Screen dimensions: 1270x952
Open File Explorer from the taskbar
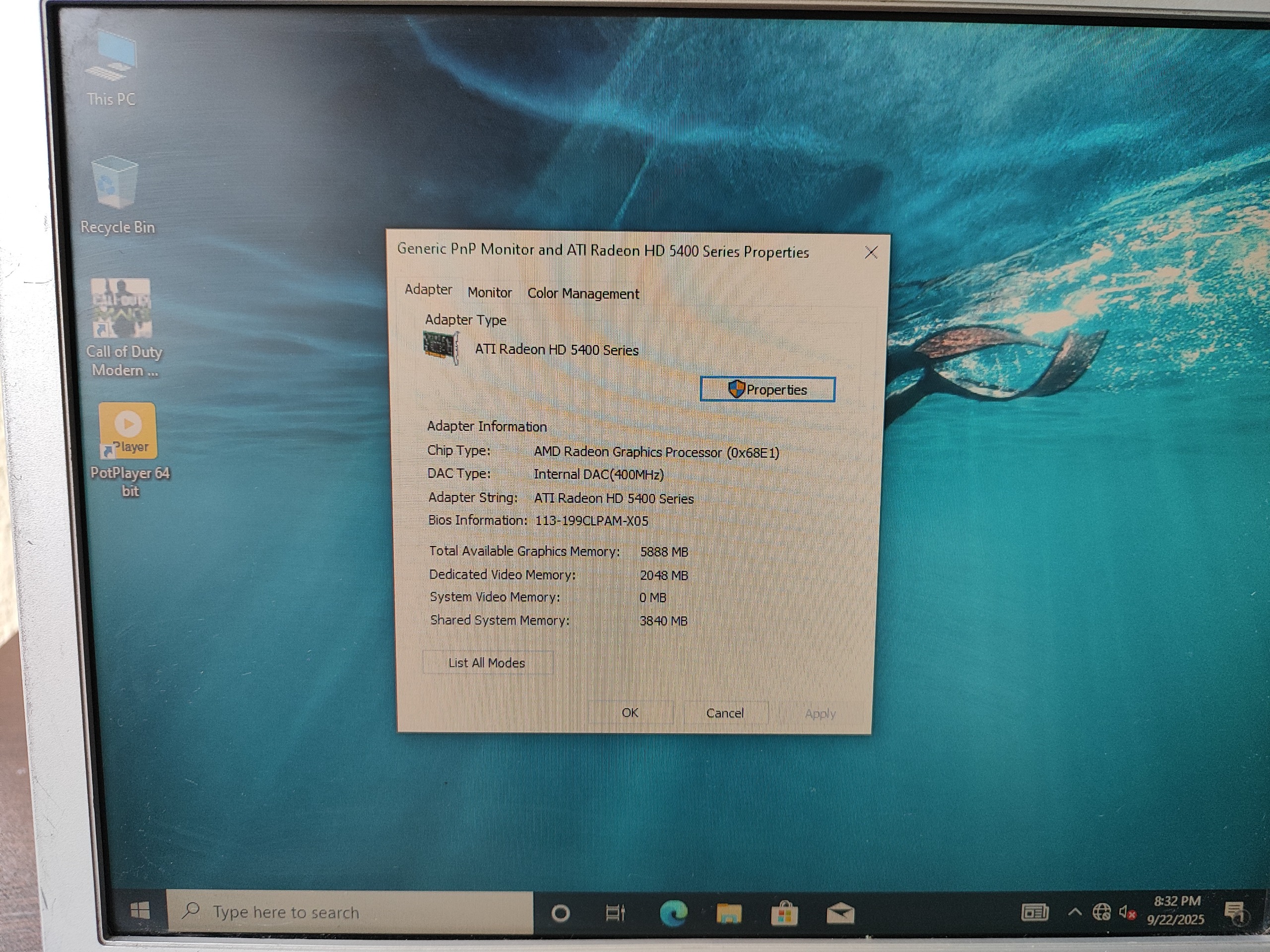click(x=729, y=913)
